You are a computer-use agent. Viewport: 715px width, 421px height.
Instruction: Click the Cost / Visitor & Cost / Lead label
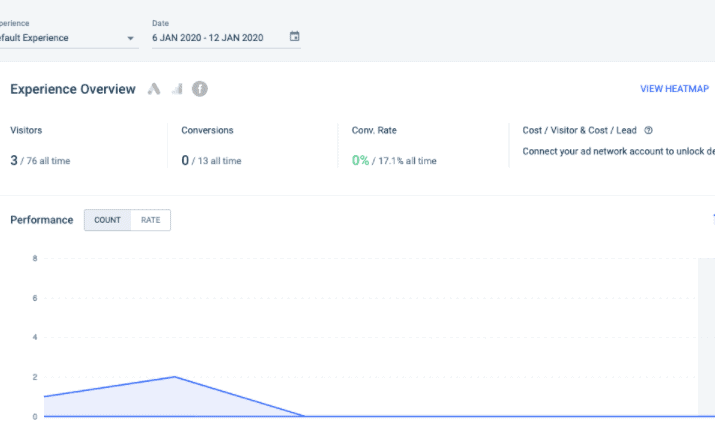tap(580, 130)
